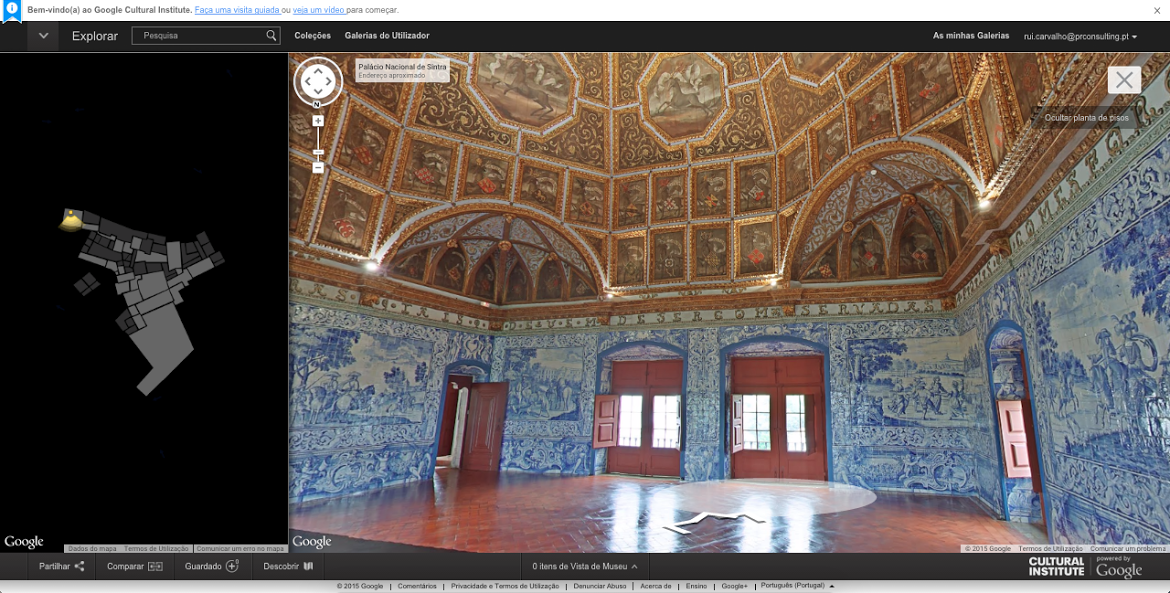The height and width of the screenshot is (593, 1170).
Task: Toggle Ocultar planta de pisos
Action: coord(1086,118)
